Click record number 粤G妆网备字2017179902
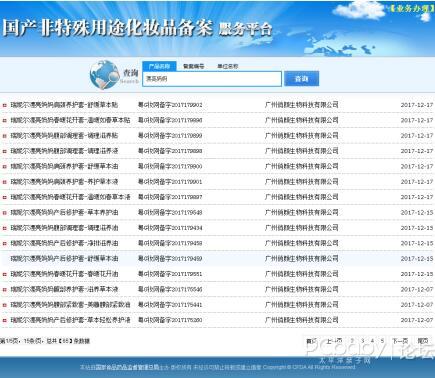 pyautogui.click(x=170, y=105)
